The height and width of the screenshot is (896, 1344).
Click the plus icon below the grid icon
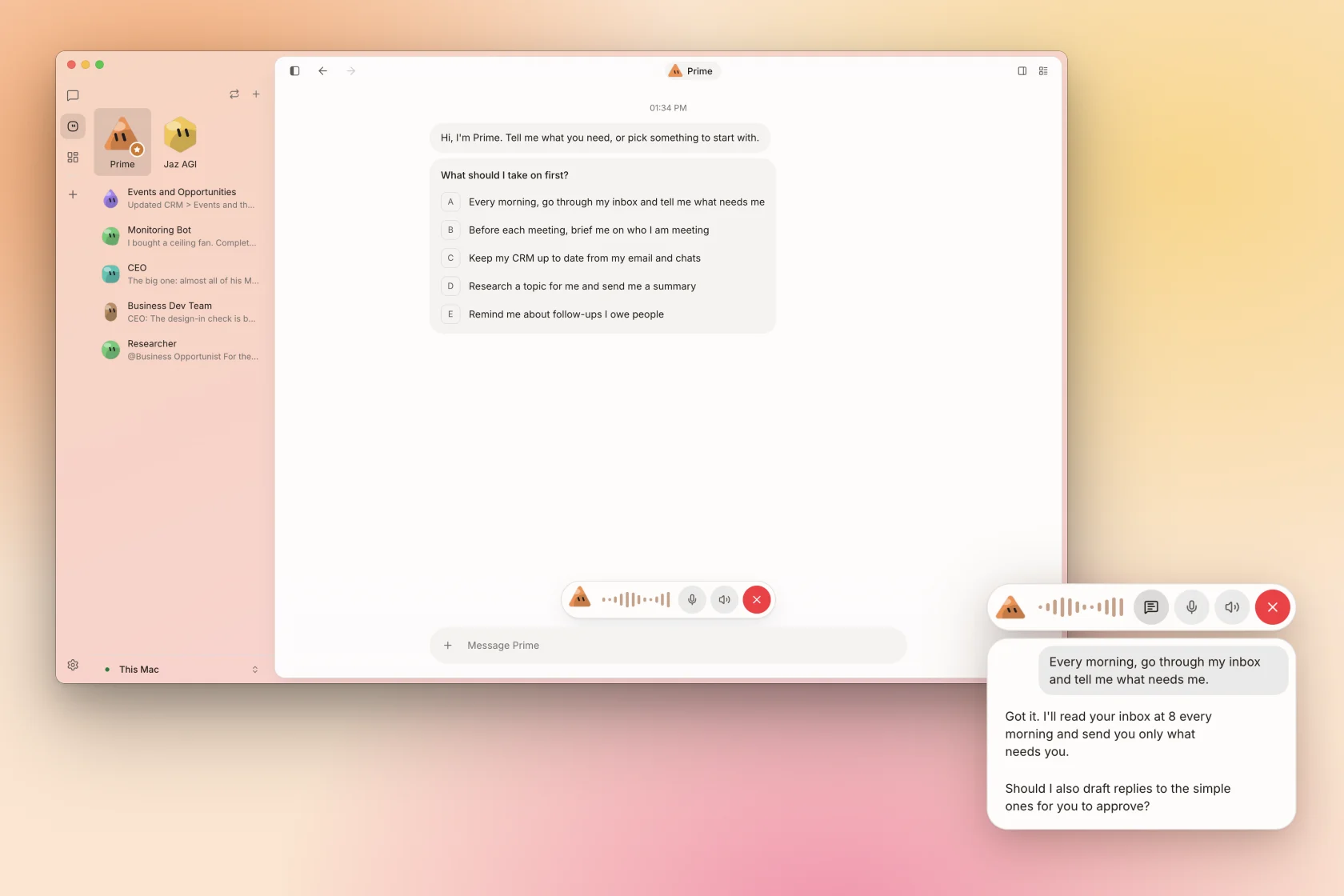point(73,194)
